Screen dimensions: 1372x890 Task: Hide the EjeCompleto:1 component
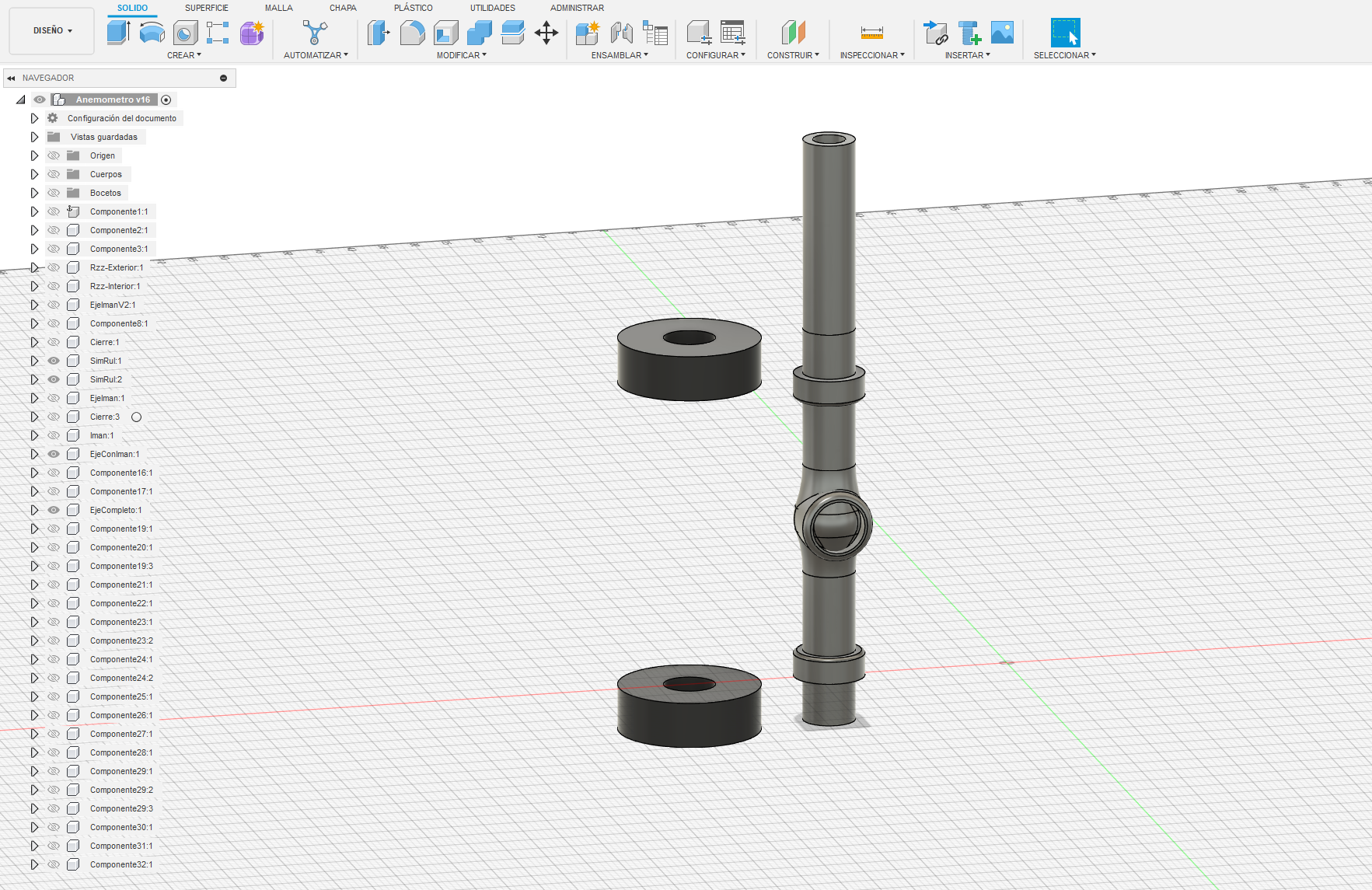54,510
